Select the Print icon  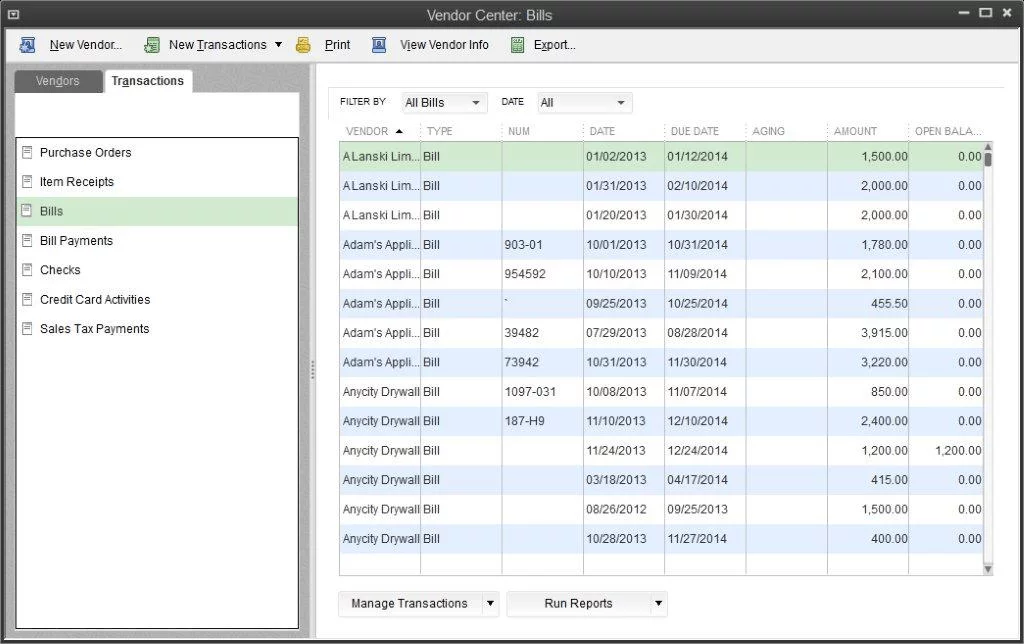303,44
